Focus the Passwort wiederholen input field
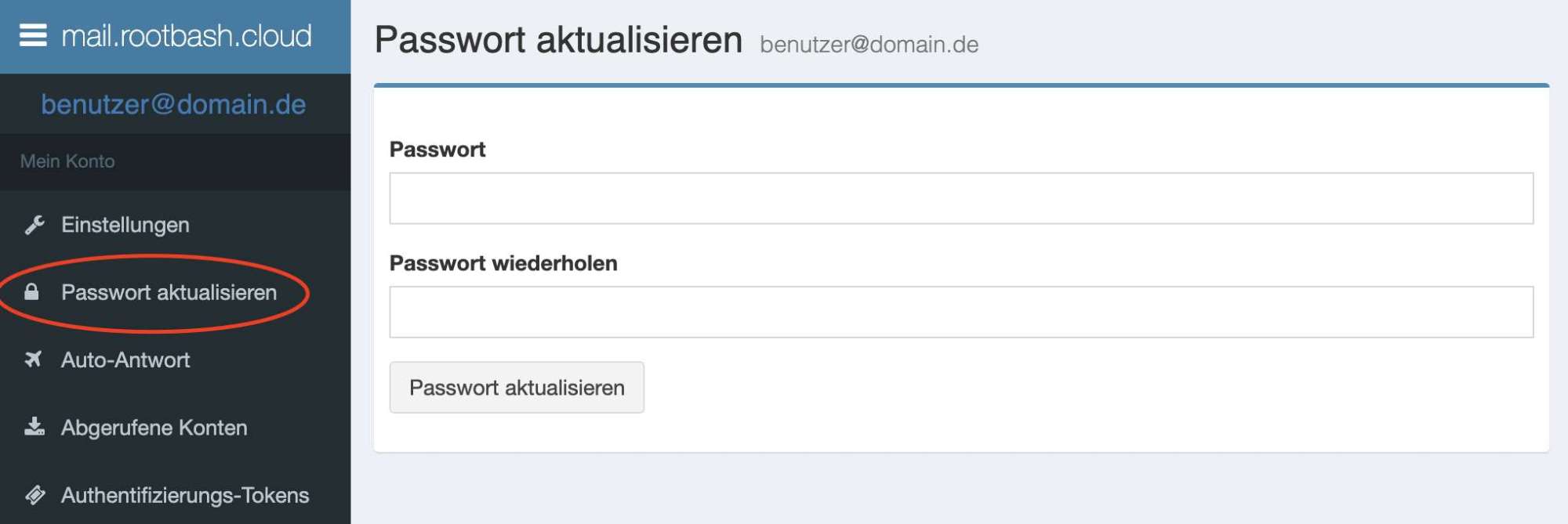Viewport: 1568px width, 524px height. coord(961,312)
